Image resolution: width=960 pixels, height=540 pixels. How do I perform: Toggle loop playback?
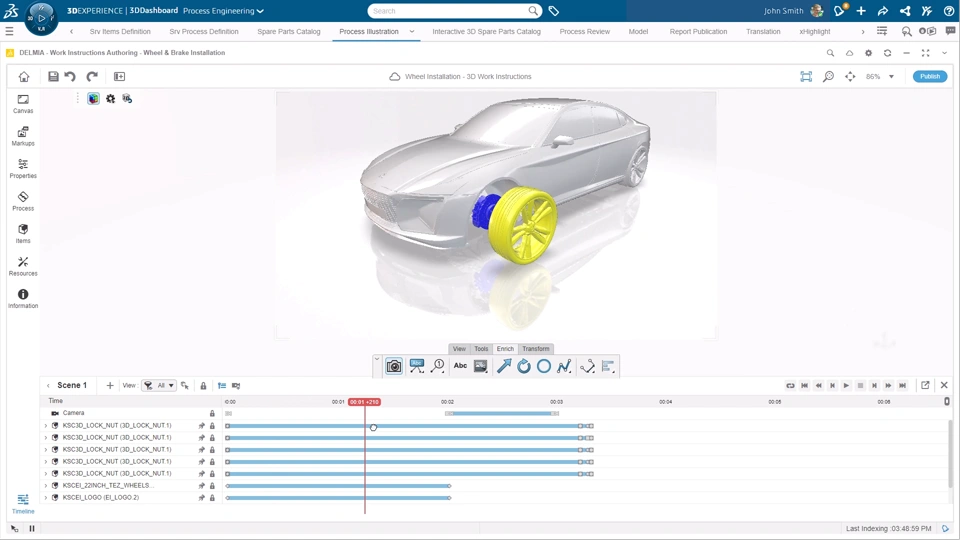click(790, 386)
